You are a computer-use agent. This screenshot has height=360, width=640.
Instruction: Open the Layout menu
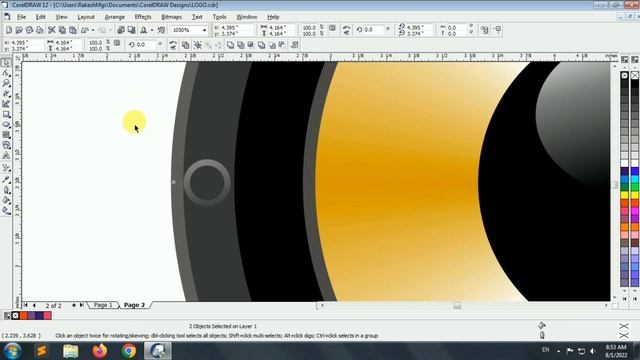click(x=86, y=17)
